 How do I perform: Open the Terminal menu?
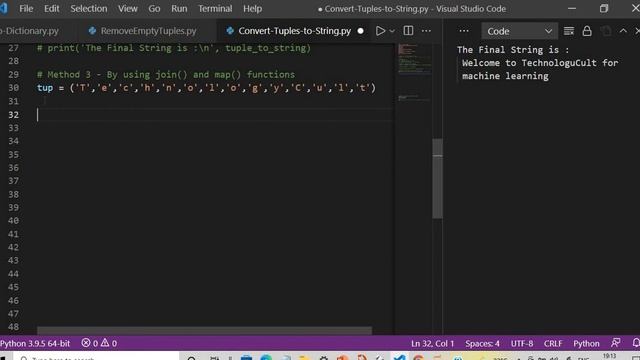[215, 9]
